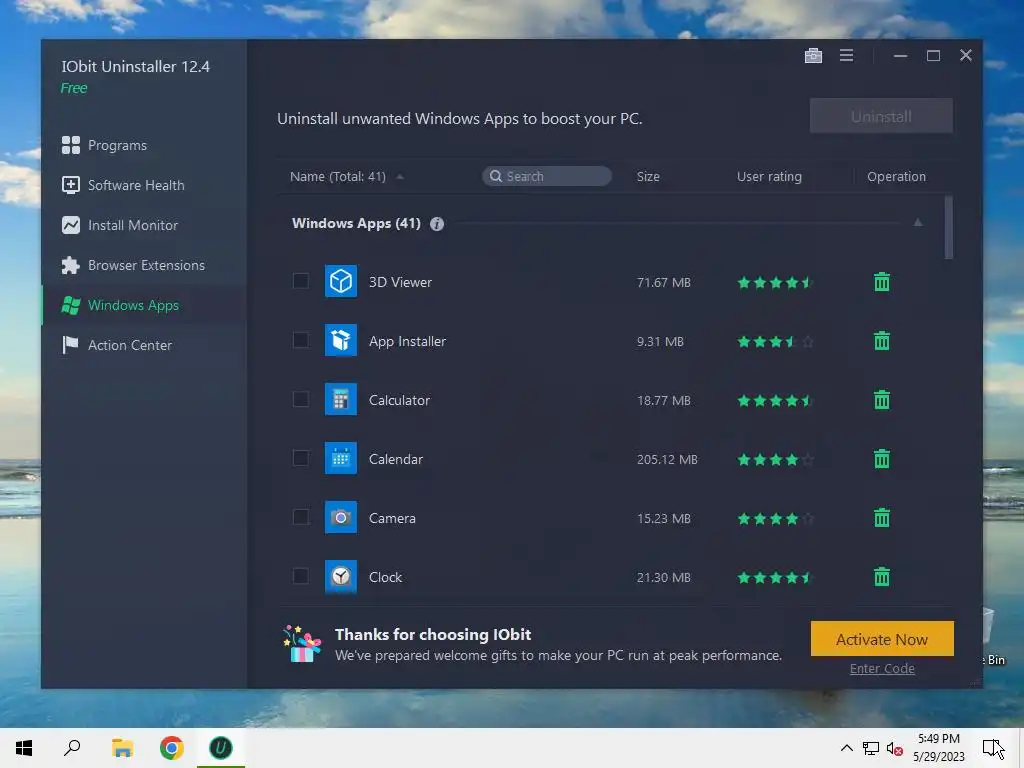Check the Calendar checkbox

(x=300, y=458)
